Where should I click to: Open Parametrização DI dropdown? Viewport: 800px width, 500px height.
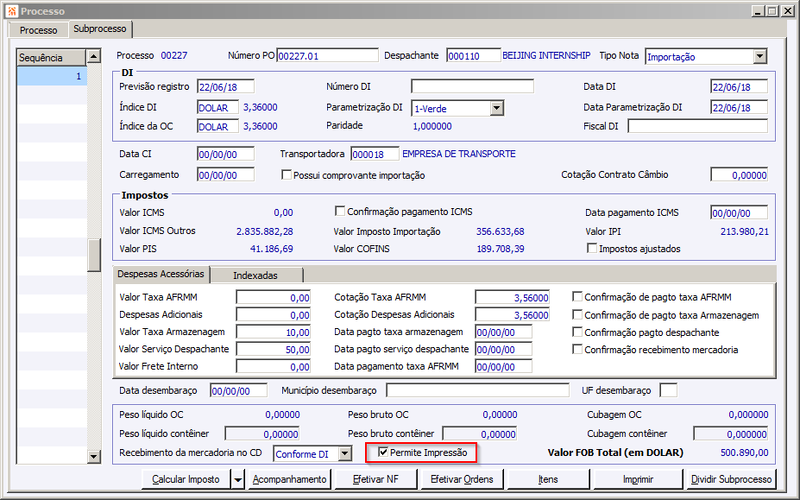[496, 108]
